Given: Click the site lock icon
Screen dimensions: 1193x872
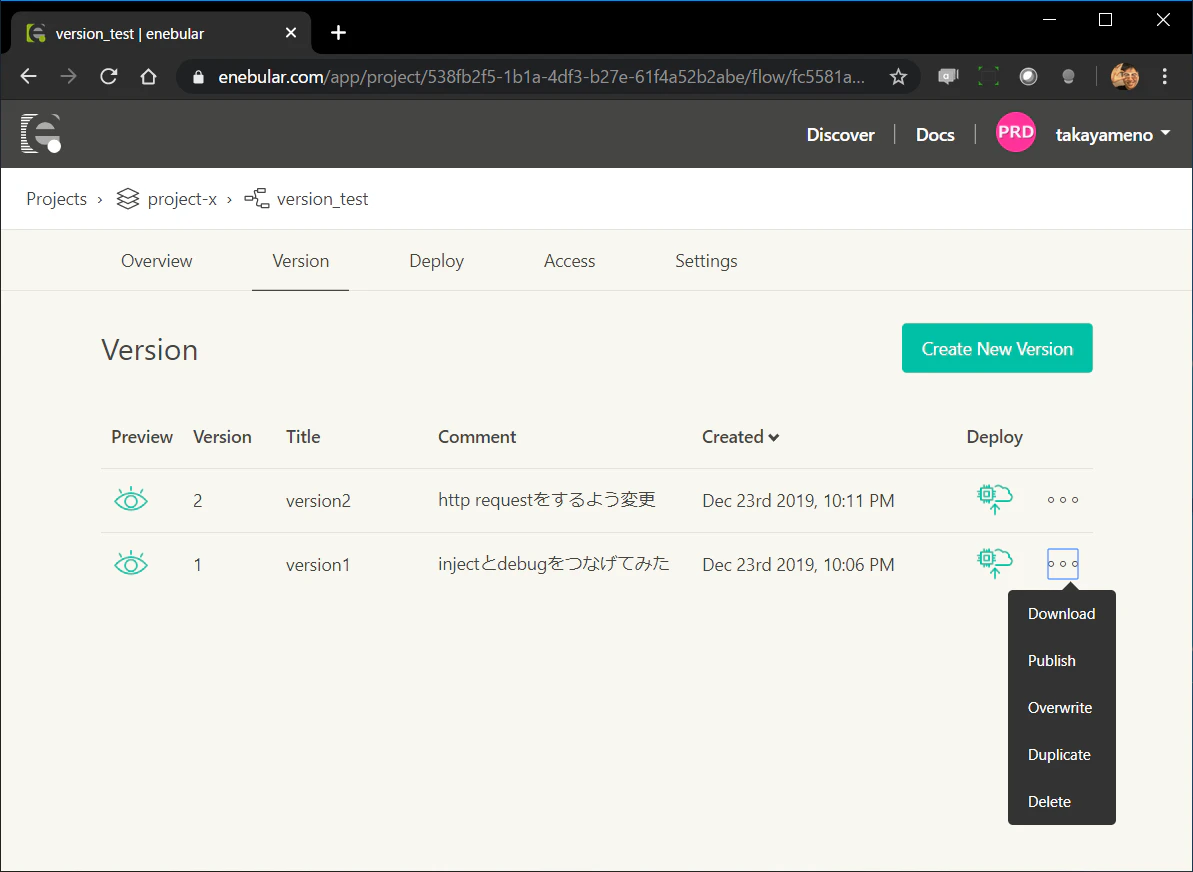Looking at the screenshot, I should (x=199, y=77).
